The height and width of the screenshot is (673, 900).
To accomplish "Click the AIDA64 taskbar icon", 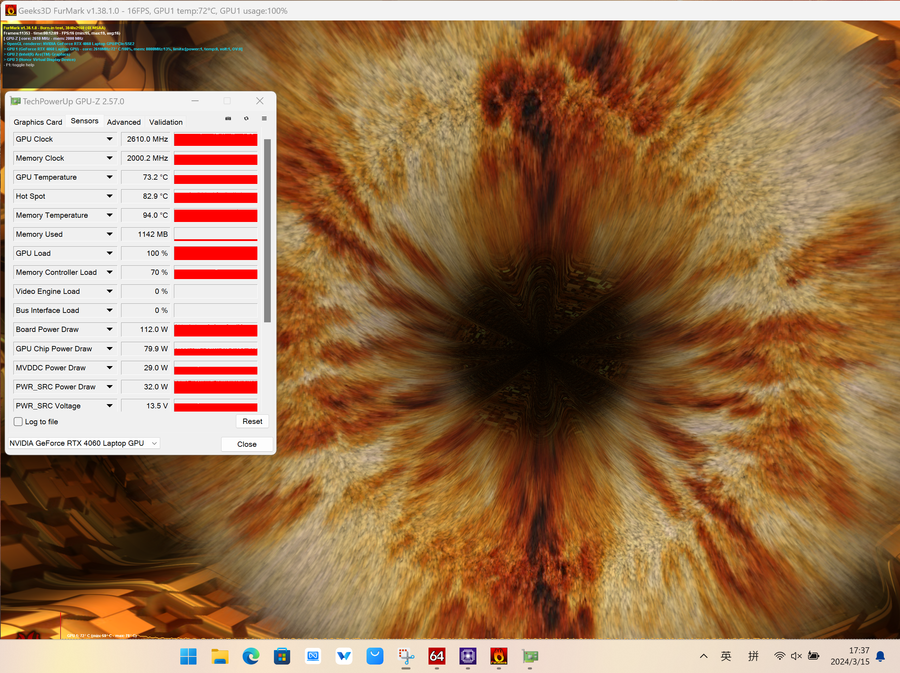I will click(436, 656).
